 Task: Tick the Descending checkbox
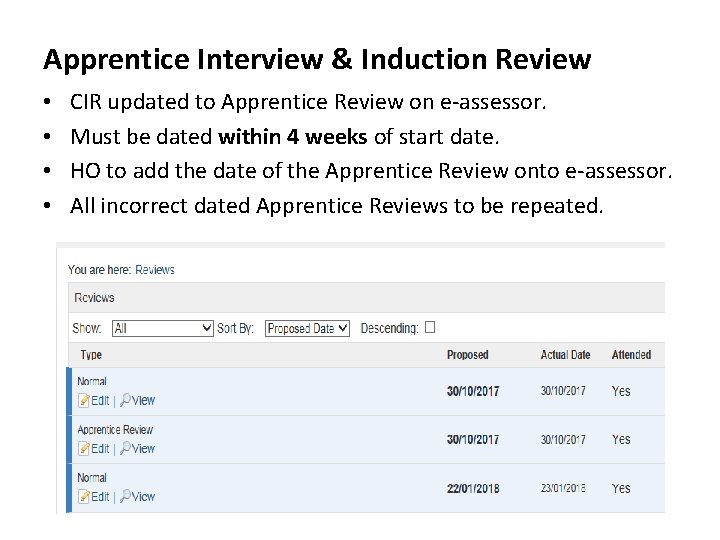click(430, 327)
